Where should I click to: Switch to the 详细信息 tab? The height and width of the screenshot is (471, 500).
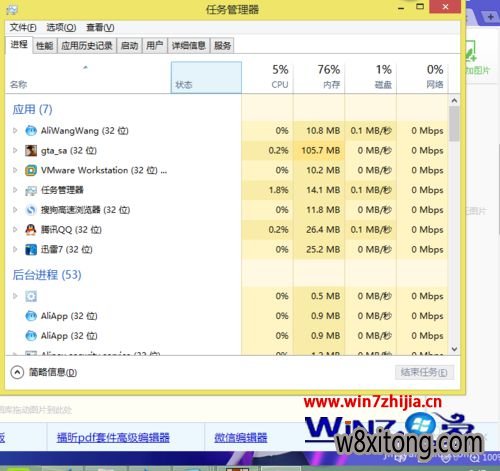coord(189,45)
